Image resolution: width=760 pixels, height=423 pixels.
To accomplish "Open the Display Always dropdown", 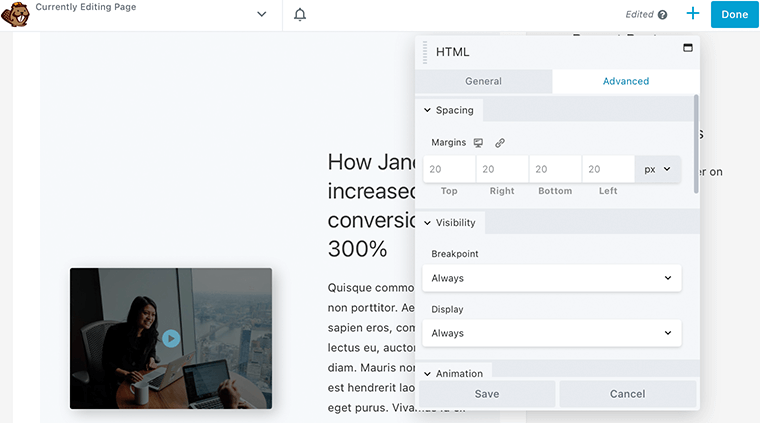I will pyautogui.click(x=552, y=333).
